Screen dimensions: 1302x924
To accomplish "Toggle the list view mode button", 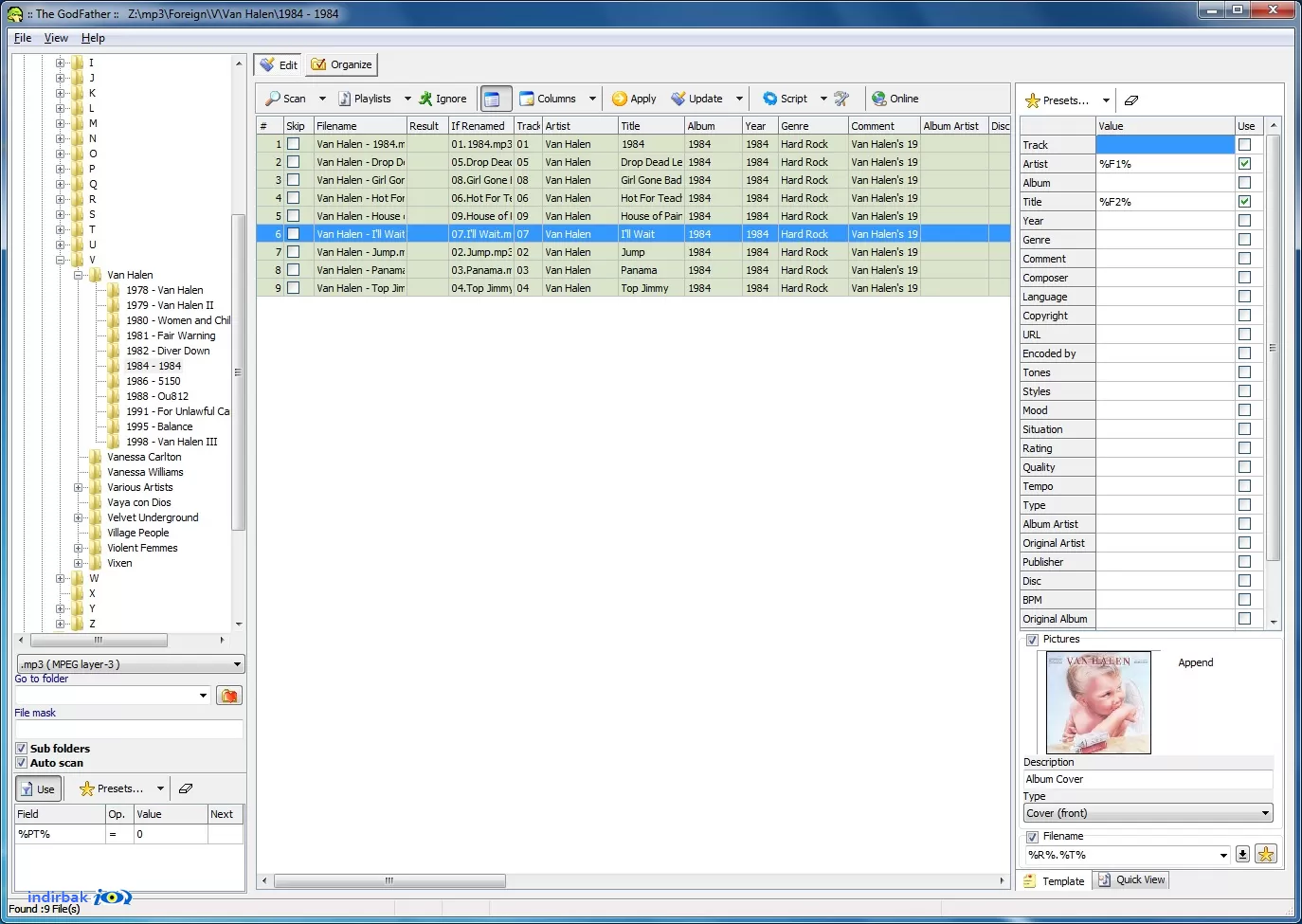I will pyautogui.click(x=497, y=99).
